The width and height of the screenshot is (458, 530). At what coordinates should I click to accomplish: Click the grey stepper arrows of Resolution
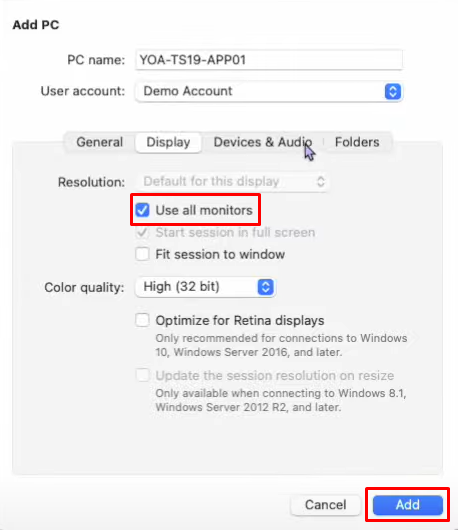click(320, 182)
